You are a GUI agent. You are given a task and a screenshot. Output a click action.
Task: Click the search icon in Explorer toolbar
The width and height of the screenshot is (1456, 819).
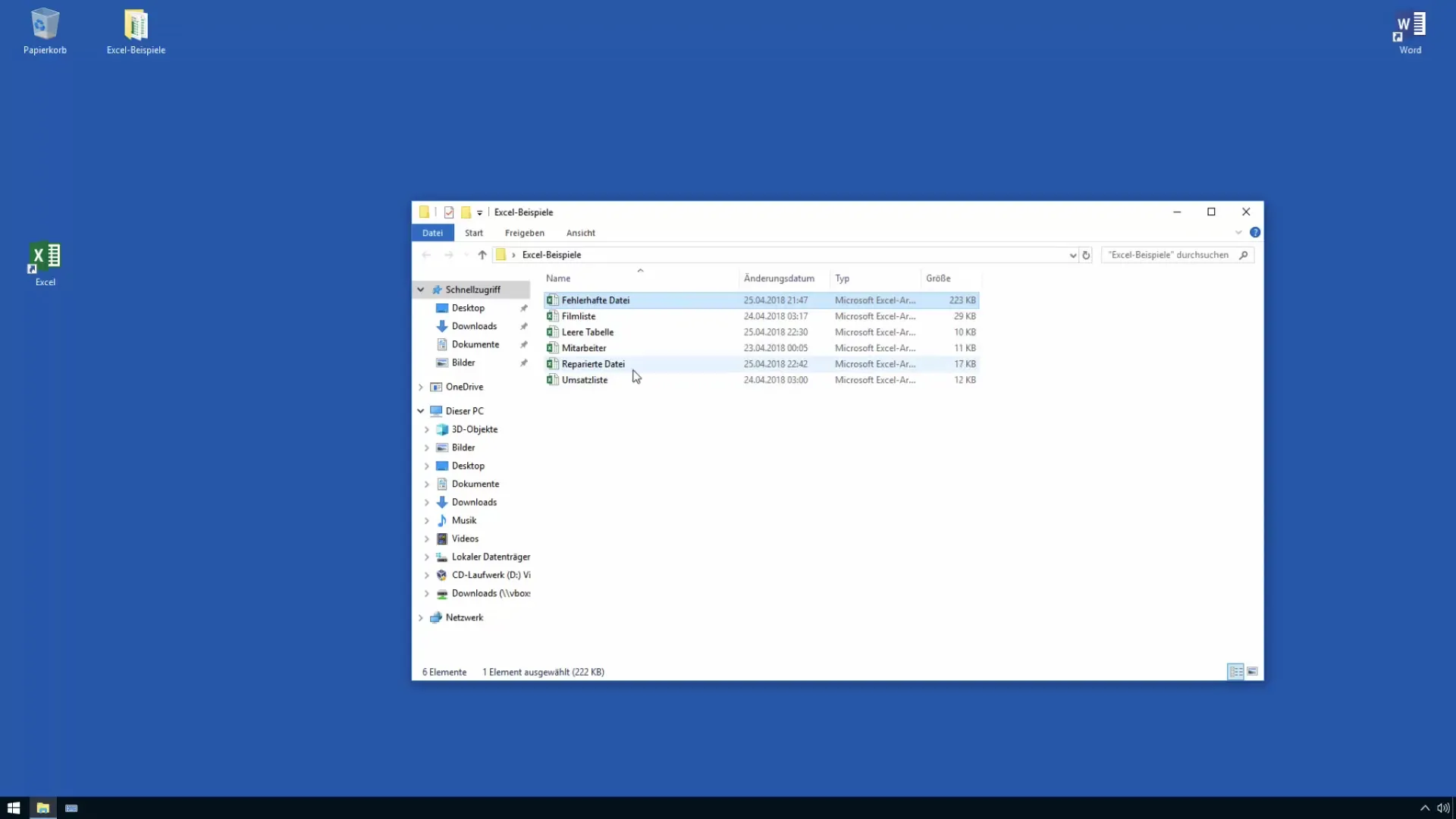click(1246, 254)
